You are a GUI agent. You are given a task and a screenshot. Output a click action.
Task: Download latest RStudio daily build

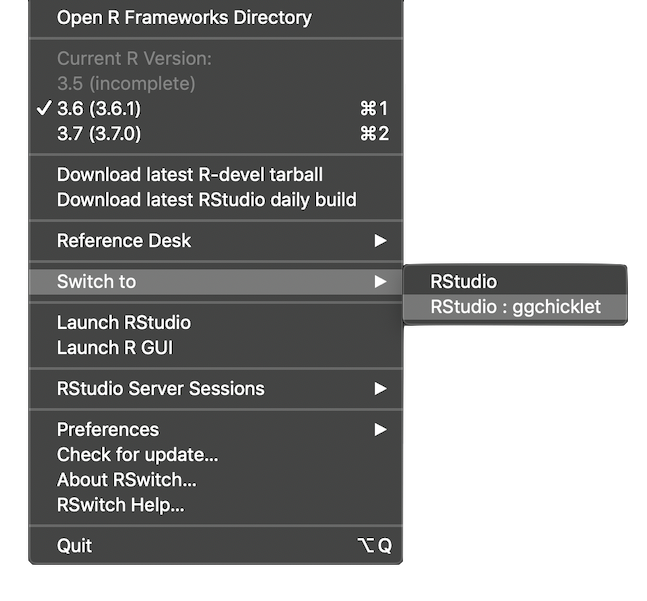coord(206,200)
